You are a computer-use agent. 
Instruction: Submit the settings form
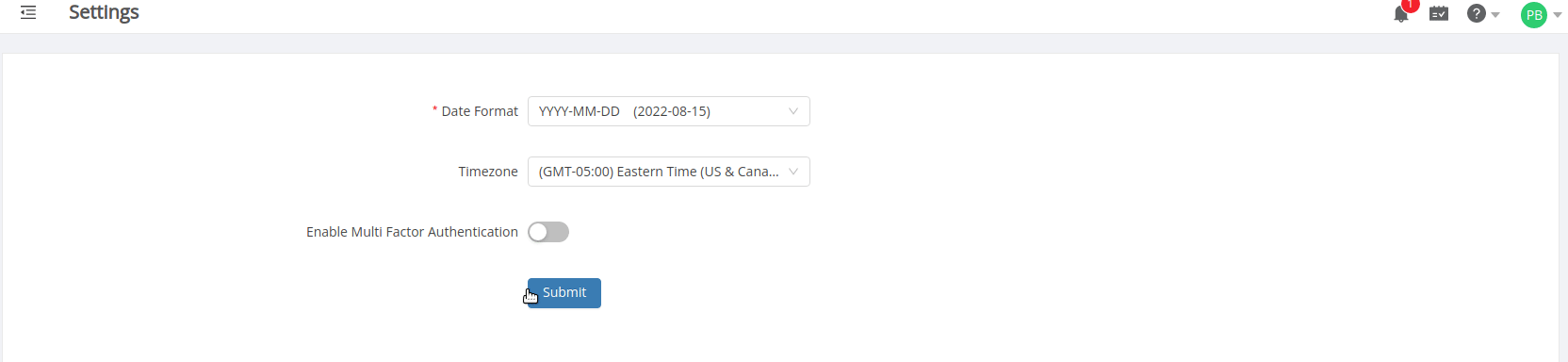[564, 293]
